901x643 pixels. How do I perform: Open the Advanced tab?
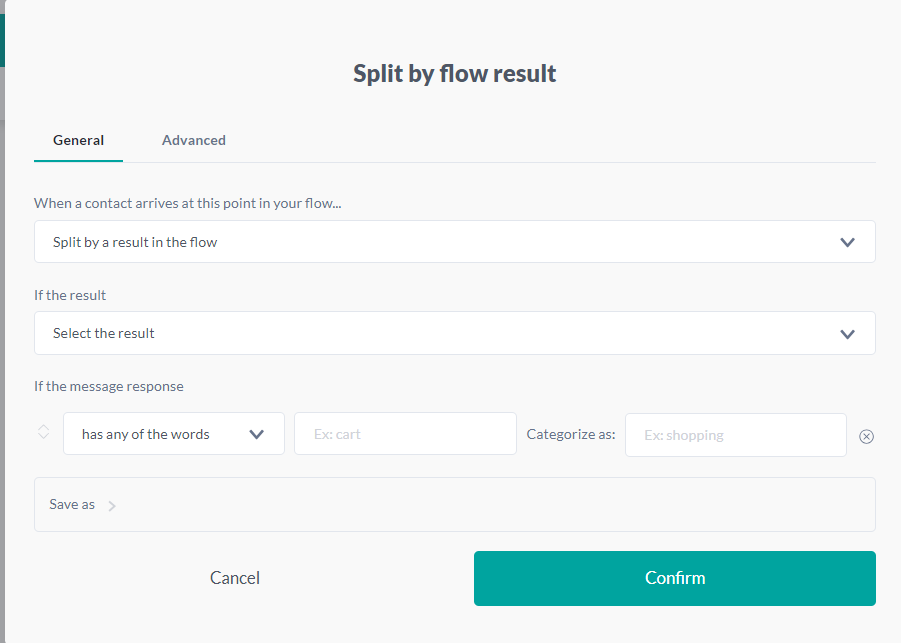[194, 141]
